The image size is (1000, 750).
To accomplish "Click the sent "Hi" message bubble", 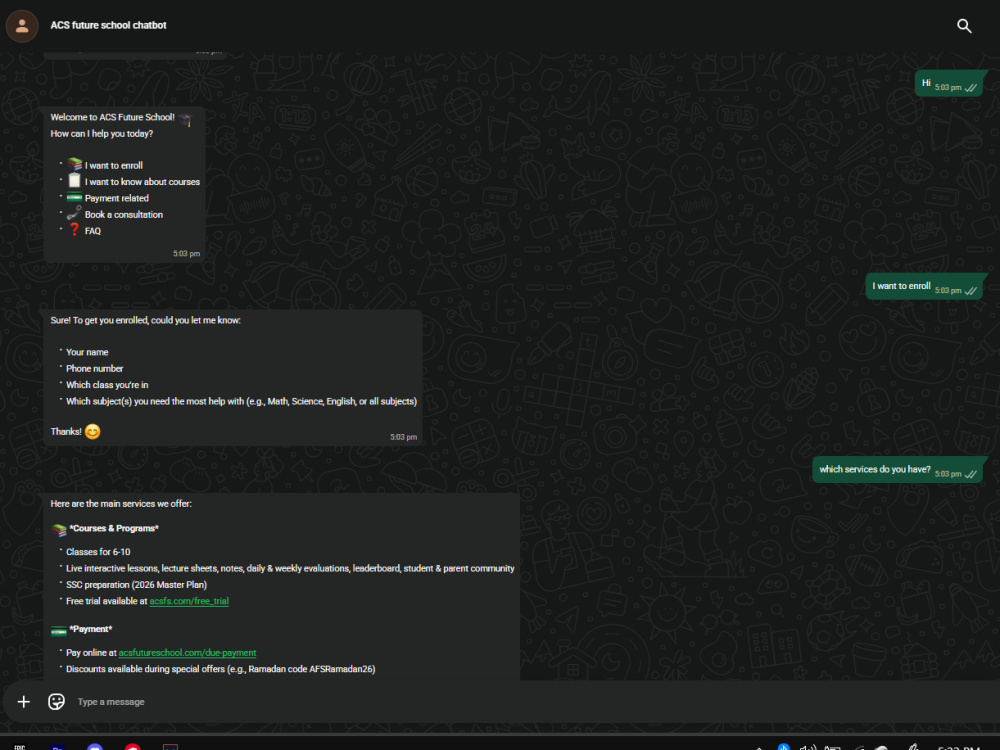I will pyautogui.click(x=949, y=84).
